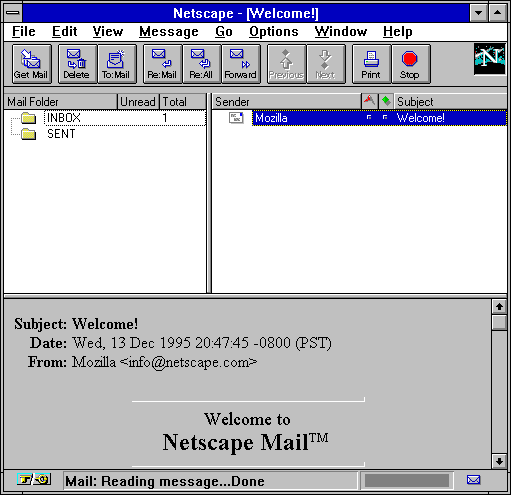
Task: Click the Netscape Mail heading text
Action: pos(246,442)
